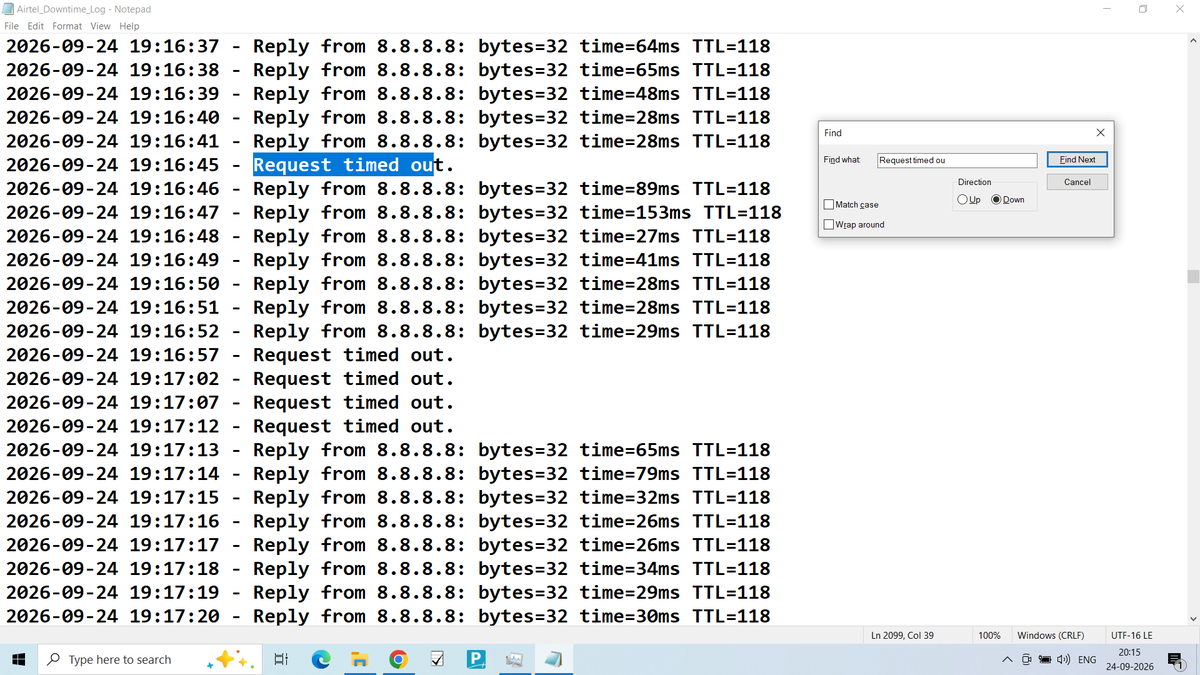Enable the Wrap around checkbox
1200x675 pixels.
tap(828, 225)
